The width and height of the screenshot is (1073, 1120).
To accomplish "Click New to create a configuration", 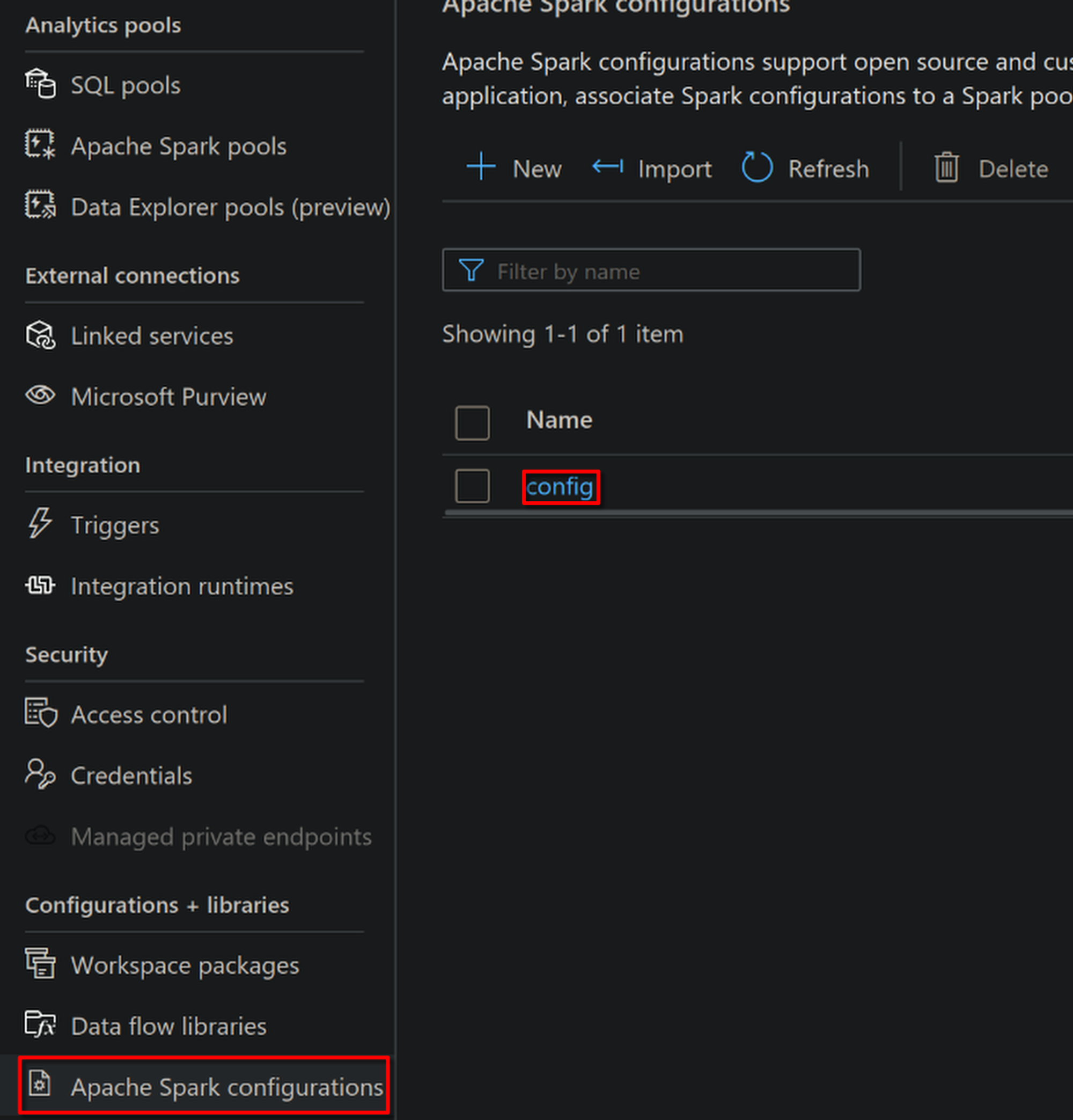I will point(514,169).
